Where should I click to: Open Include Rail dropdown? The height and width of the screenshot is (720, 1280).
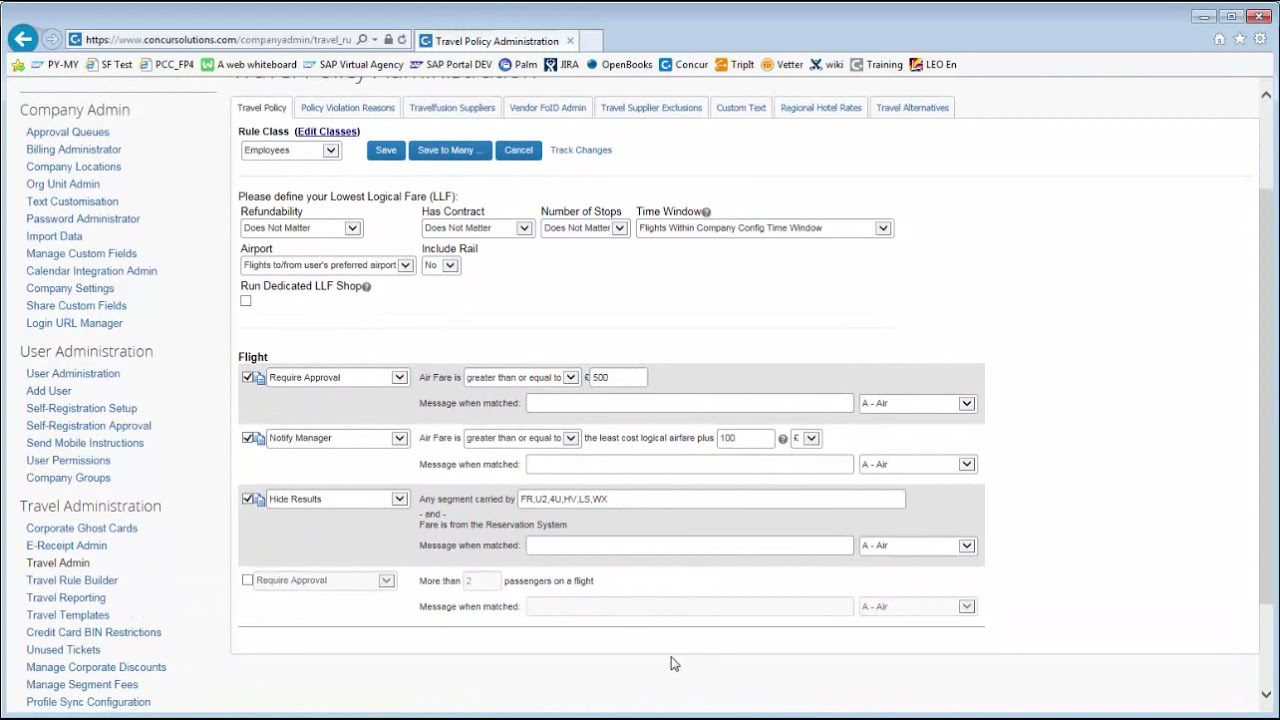[x=440, y=265]
